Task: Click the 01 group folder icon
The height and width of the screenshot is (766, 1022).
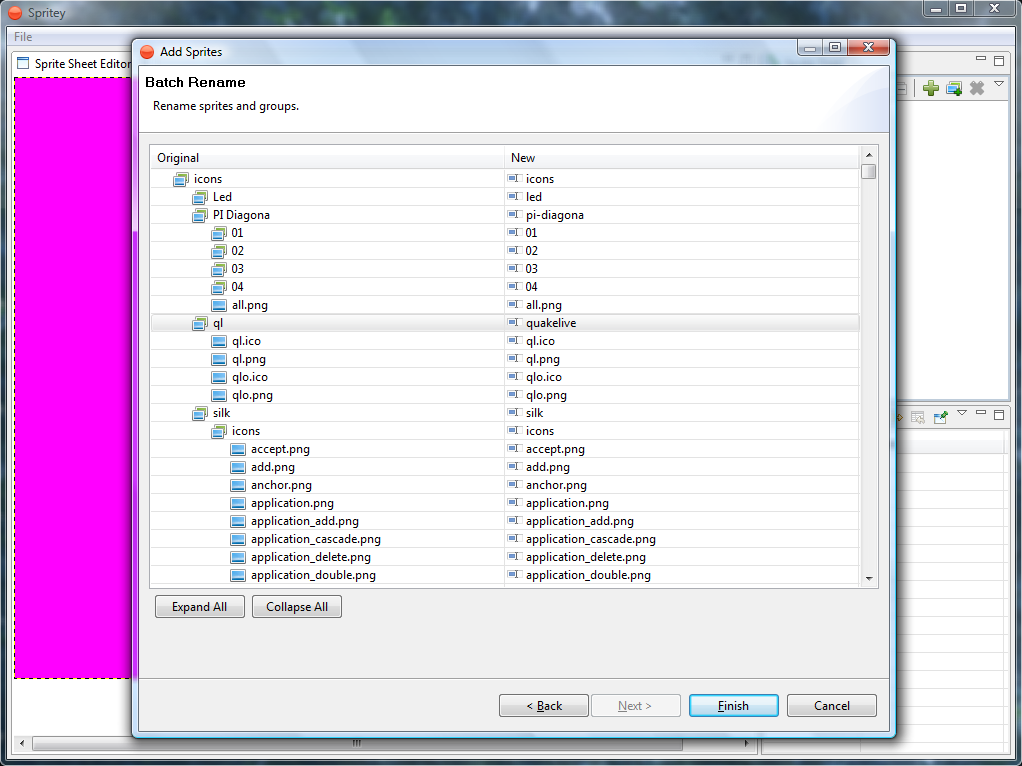Action: pyautogui.click(x=218, y=233)
